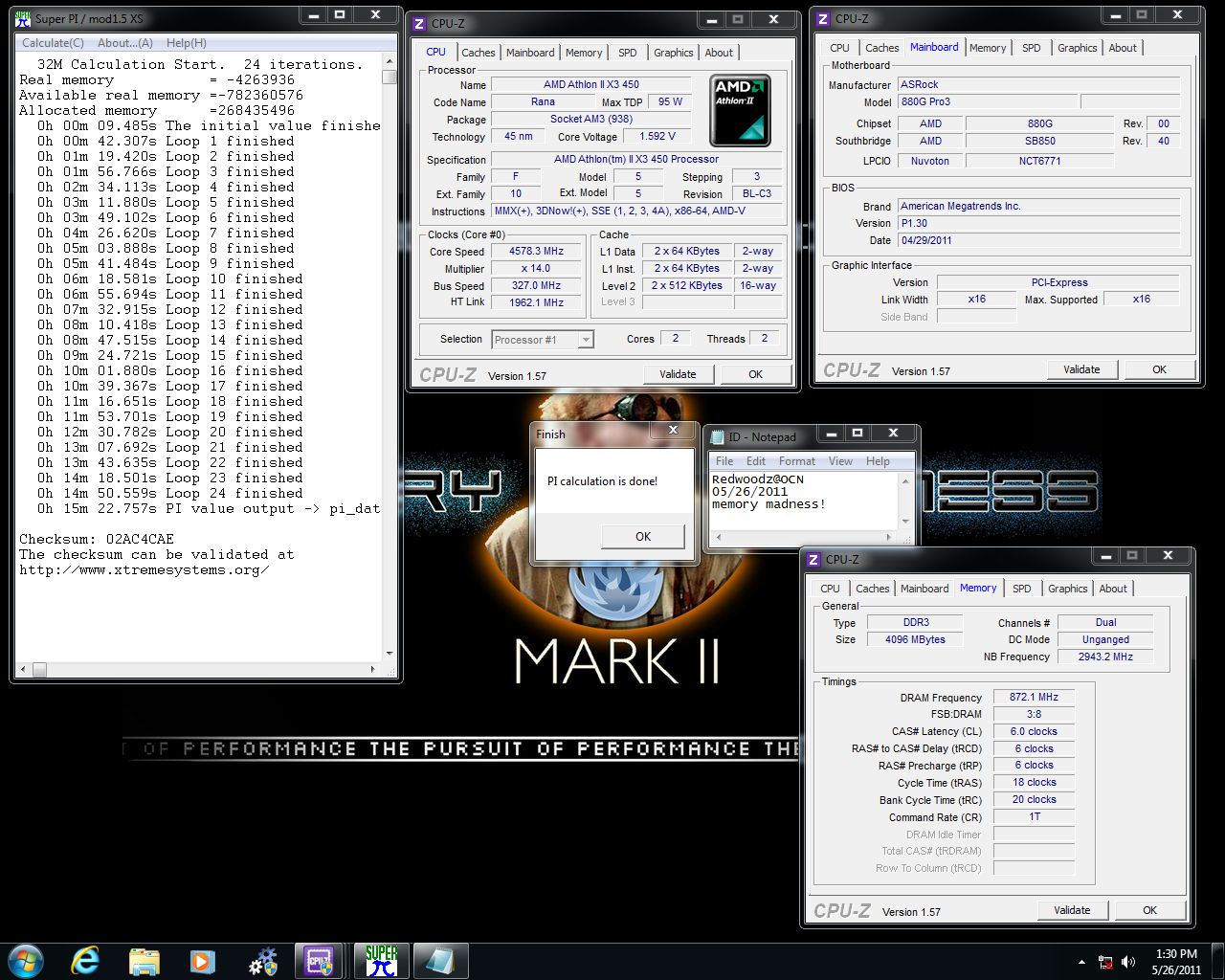The image size is (1225, 980).
Task: Click the http://www.xtremesystems.org/ text
Action: tap(144, 569)
